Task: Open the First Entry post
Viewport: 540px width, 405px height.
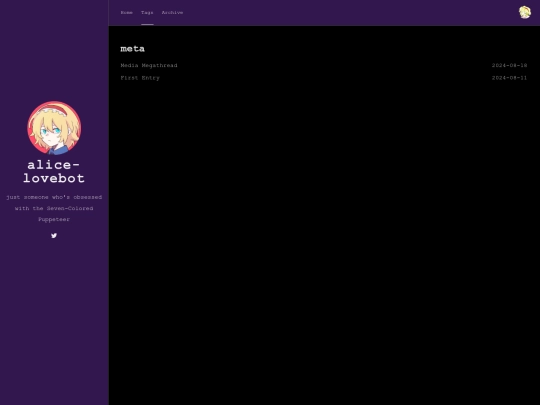Action: [140, 78]
